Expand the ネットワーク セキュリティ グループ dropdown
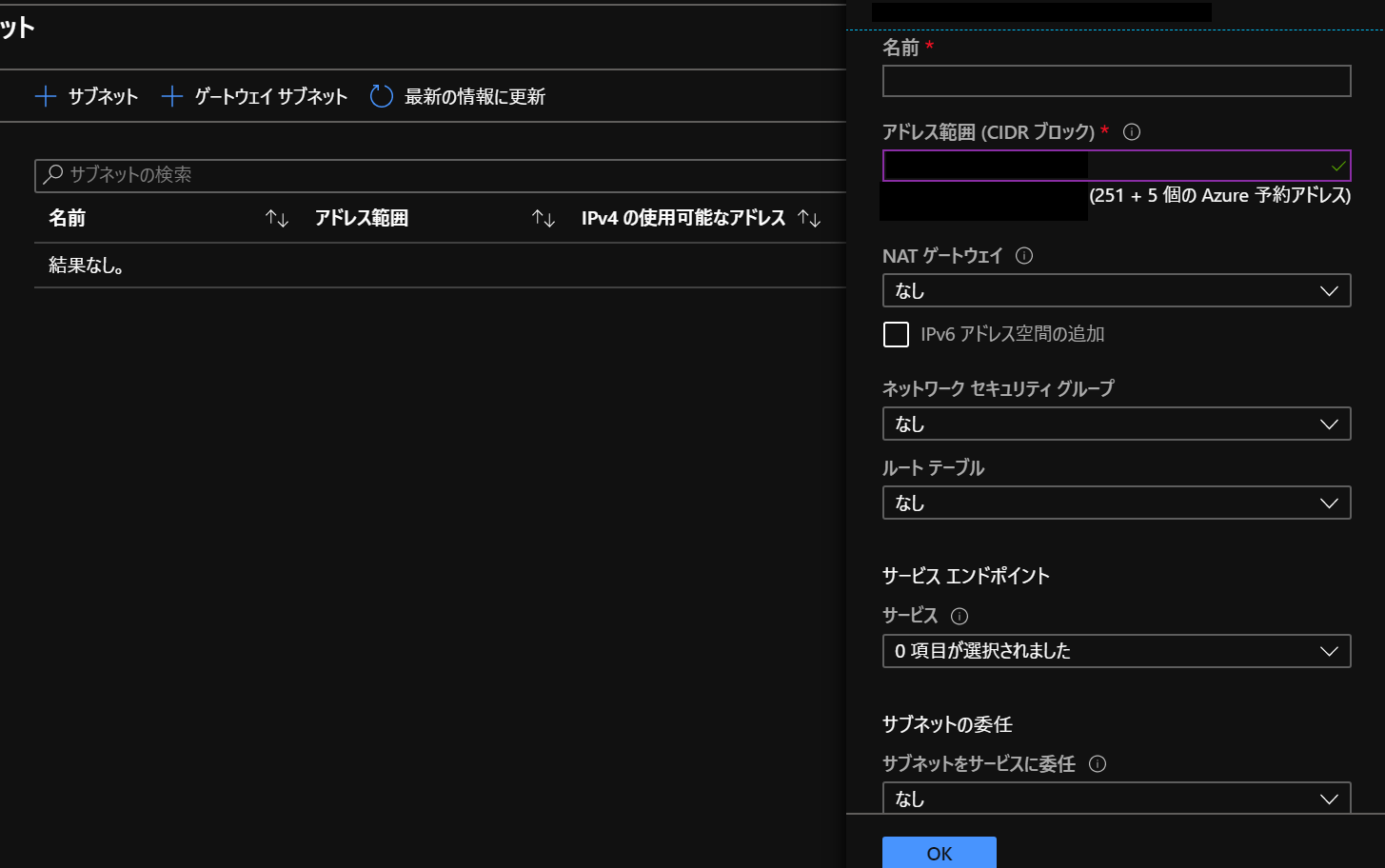This screenshot has height=868, width=1385. (1116, 424)
